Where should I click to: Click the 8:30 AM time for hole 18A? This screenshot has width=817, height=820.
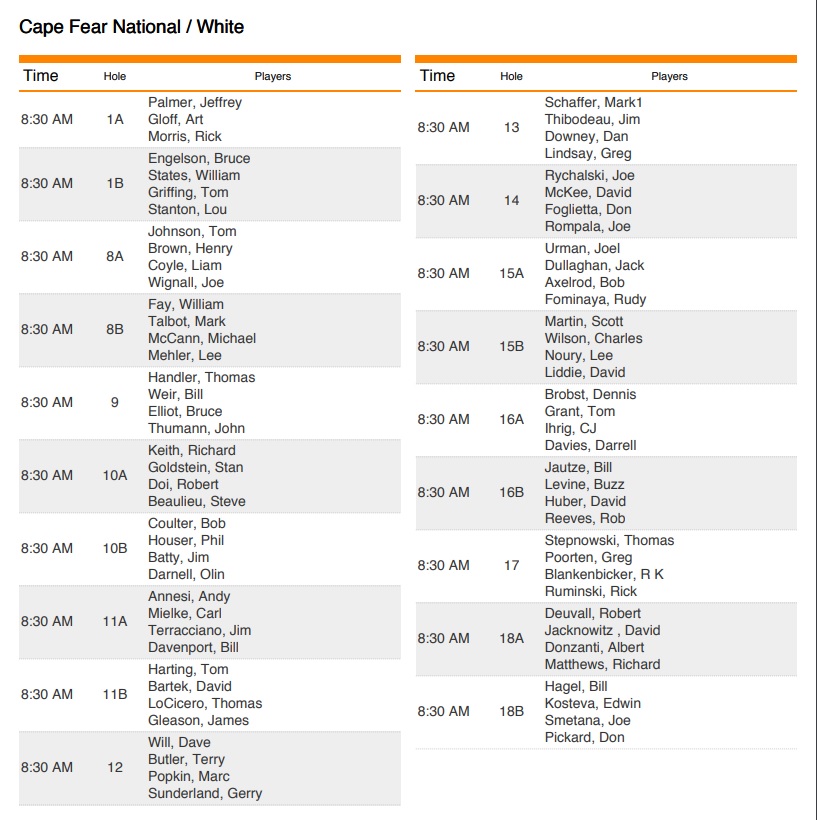(443, 639)
